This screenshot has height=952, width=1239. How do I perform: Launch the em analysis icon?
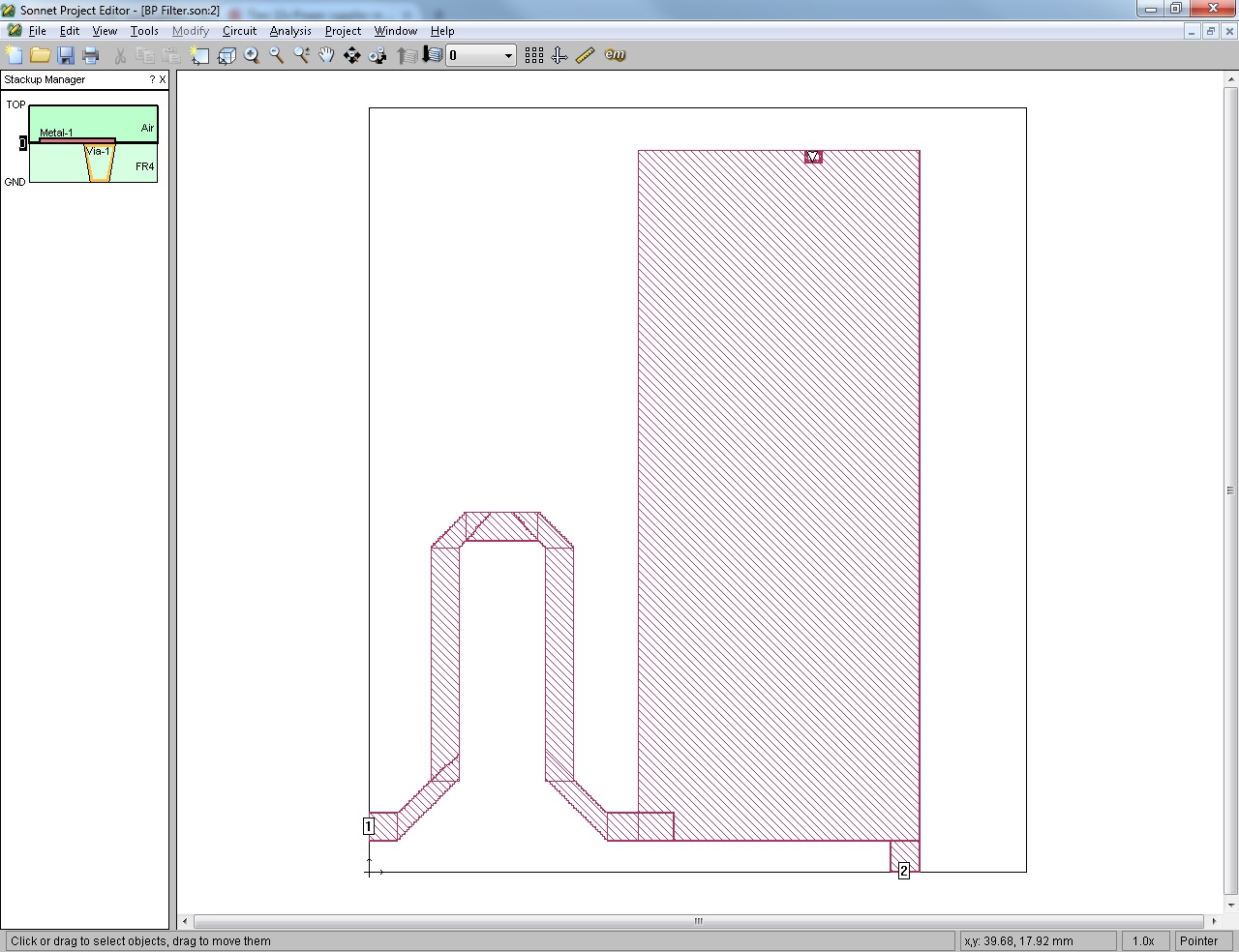tap(615, 55)
